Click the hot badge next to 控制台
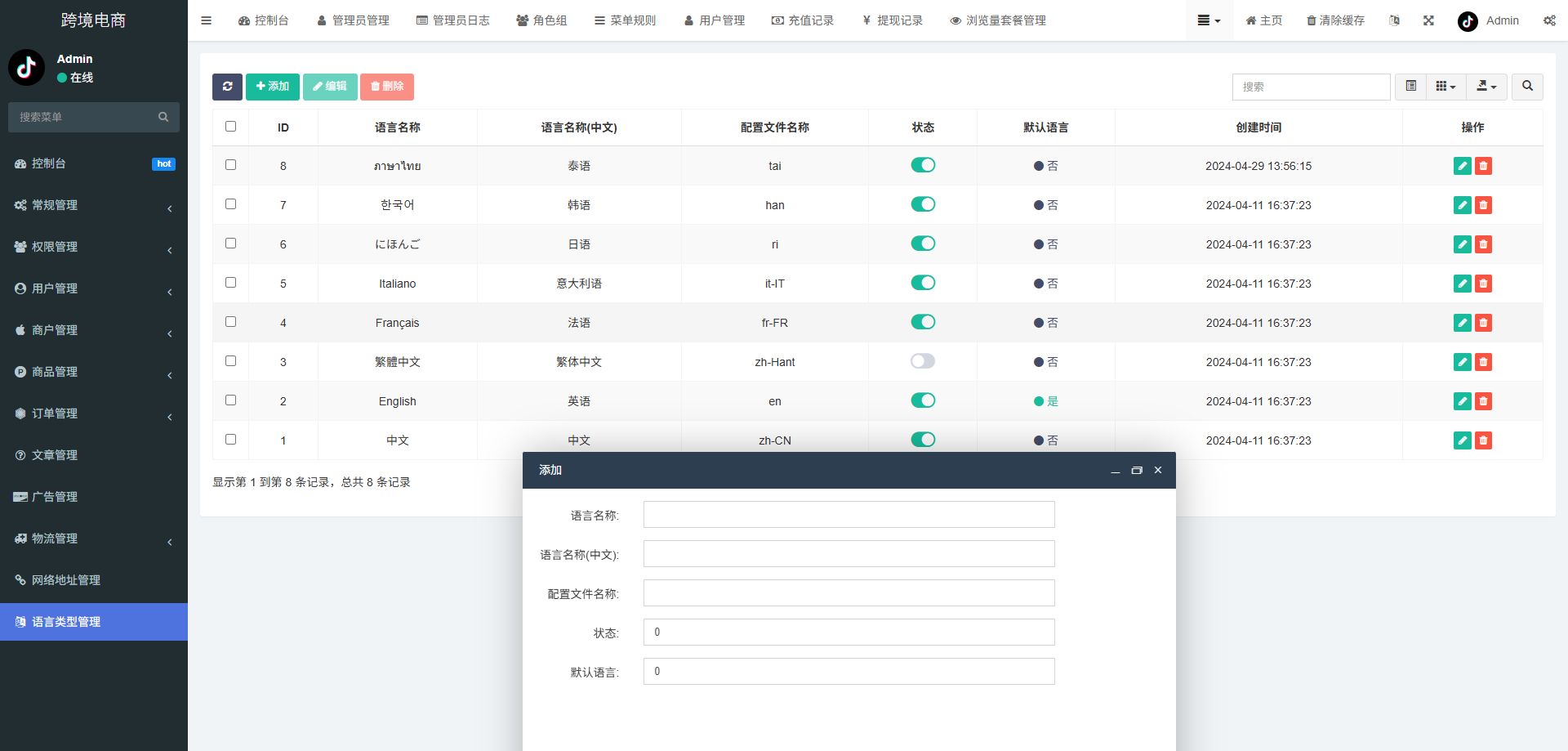Image resolution: width=1568 pixels, height=751 pixels. point(163,163)
